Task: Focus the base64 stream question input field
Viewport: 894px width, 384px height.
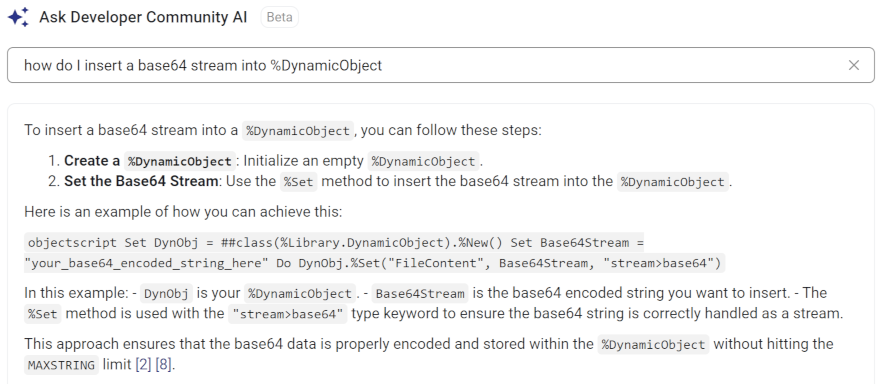Action: (440, 65)
